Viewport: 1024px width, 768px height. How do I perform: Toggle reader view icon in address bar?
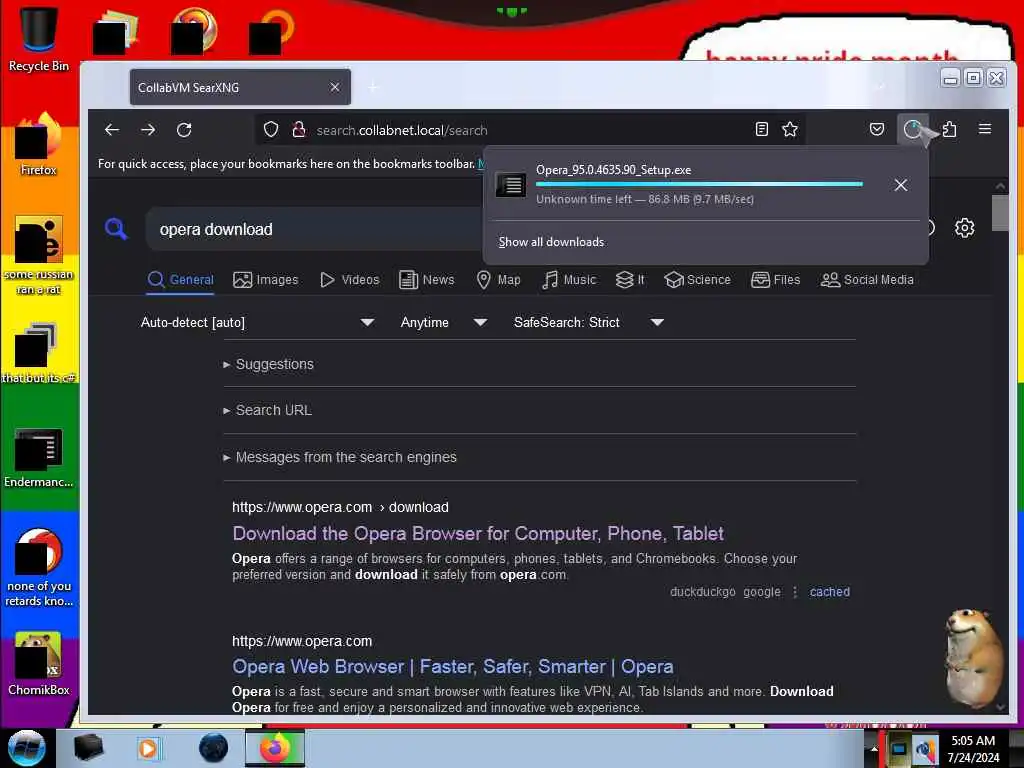coord(761,129)
